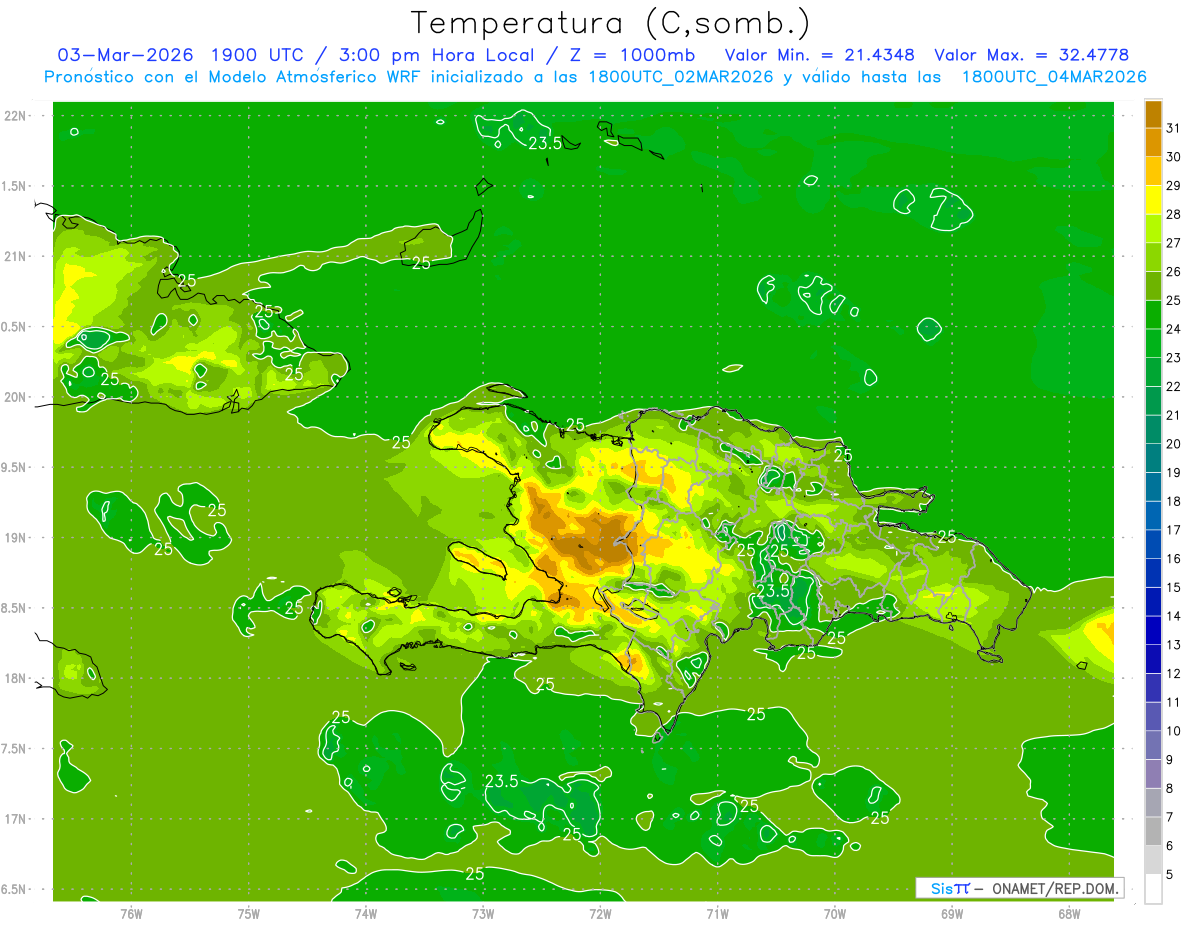Click the legend value "10"
The height and width of the screenshot is (927, 1200).
click(x=1174, y=730)
